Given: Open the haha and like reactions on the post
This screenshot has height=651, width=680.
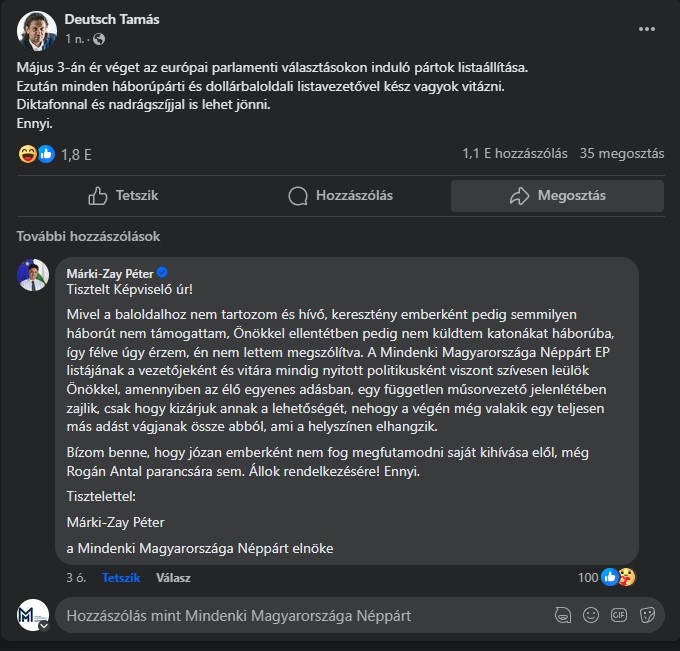Looking at the screenshot, I should coord(37,154).
